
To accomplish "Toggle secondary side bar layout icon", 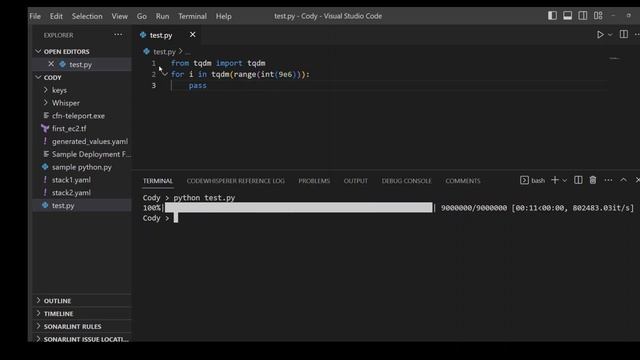I will point(583,16).
